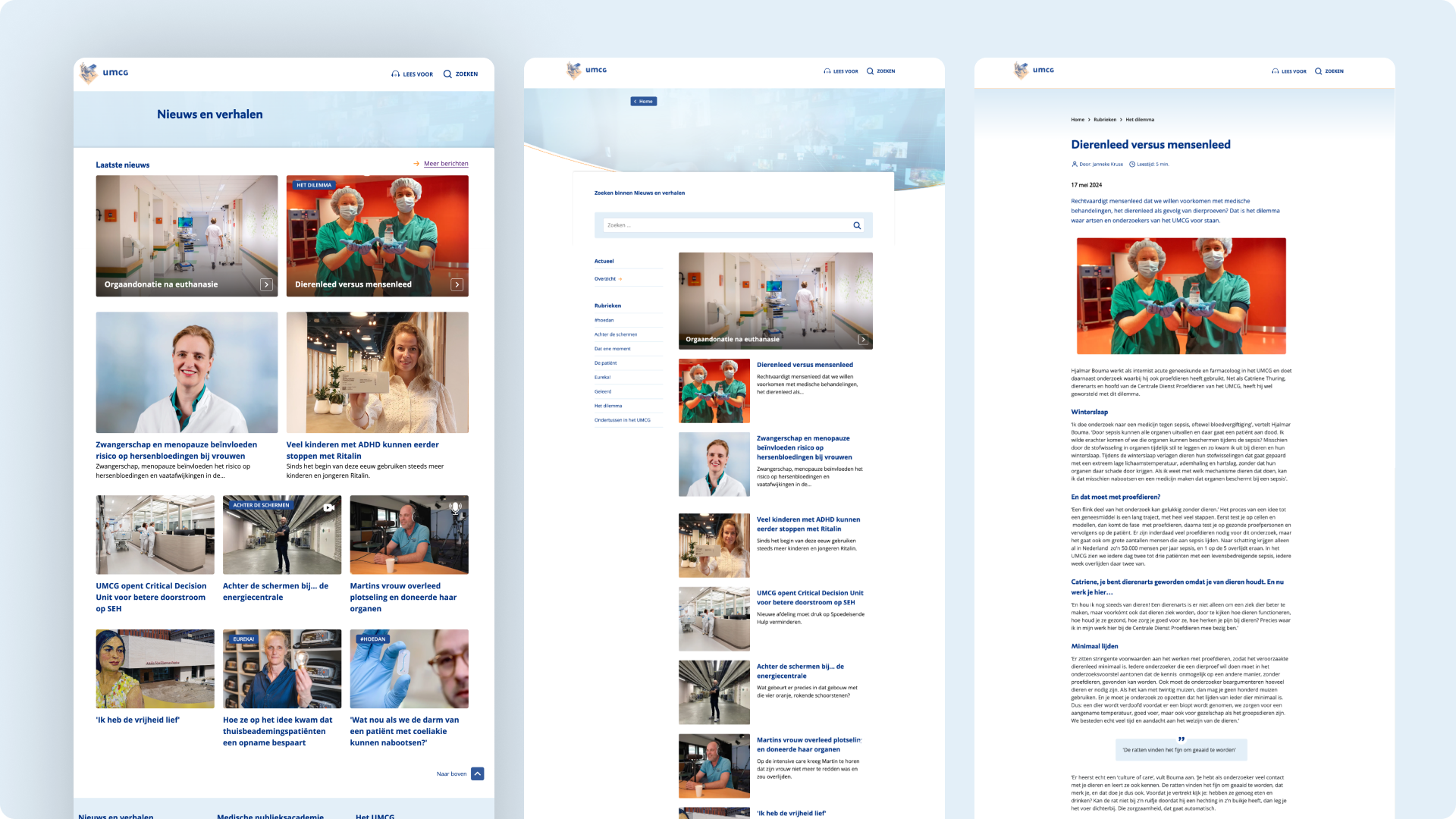Click the Zoeken magnifier icon in right page header
The width and height of the screenshot is (1456, 819).
(x=1319, y=71)
